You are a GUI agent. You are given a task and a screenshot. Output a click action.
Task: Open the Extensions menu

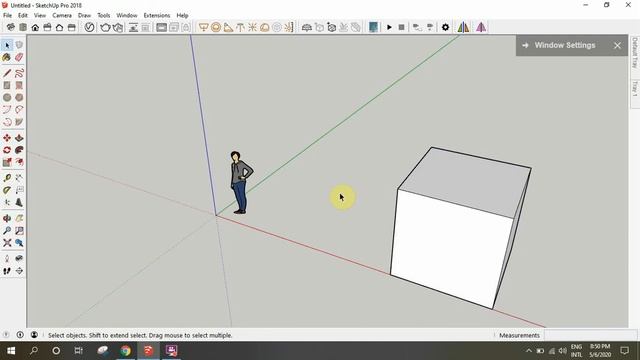pyautogui.click(x=157, y=16)
